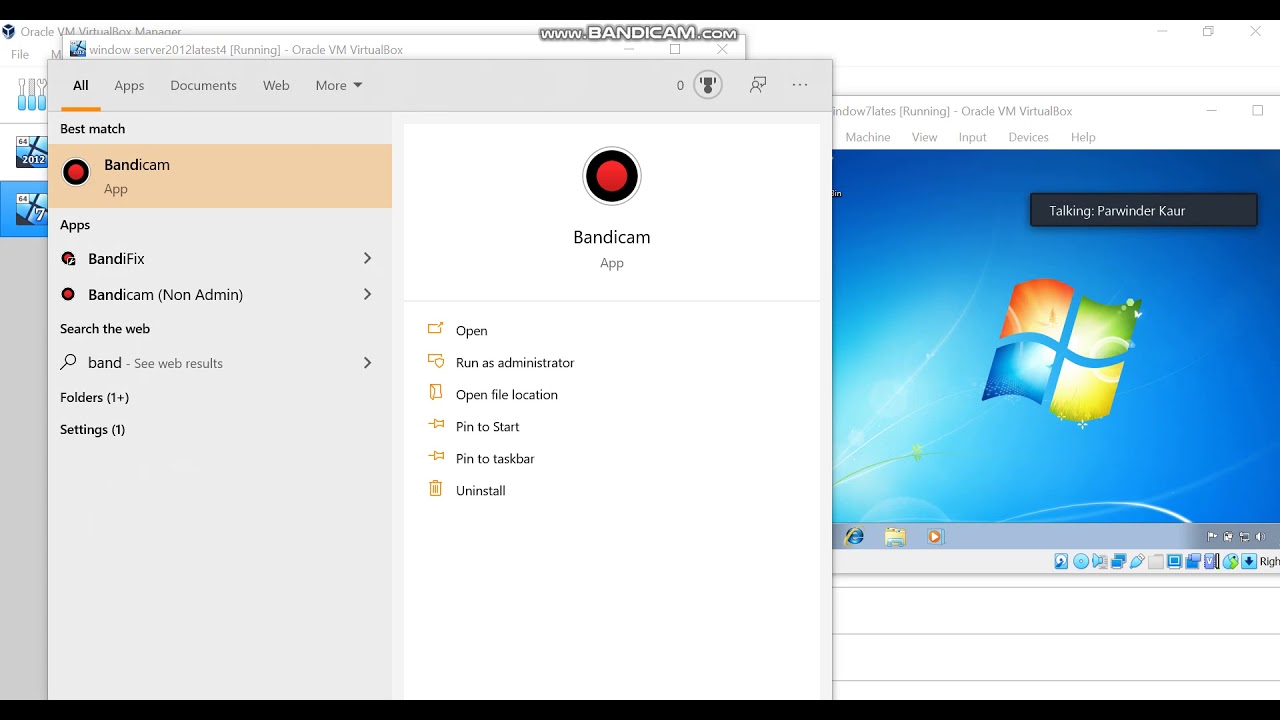The image size is (1280, 720).
Task: Show Folders (1+) results
Action: click(94, 397)
